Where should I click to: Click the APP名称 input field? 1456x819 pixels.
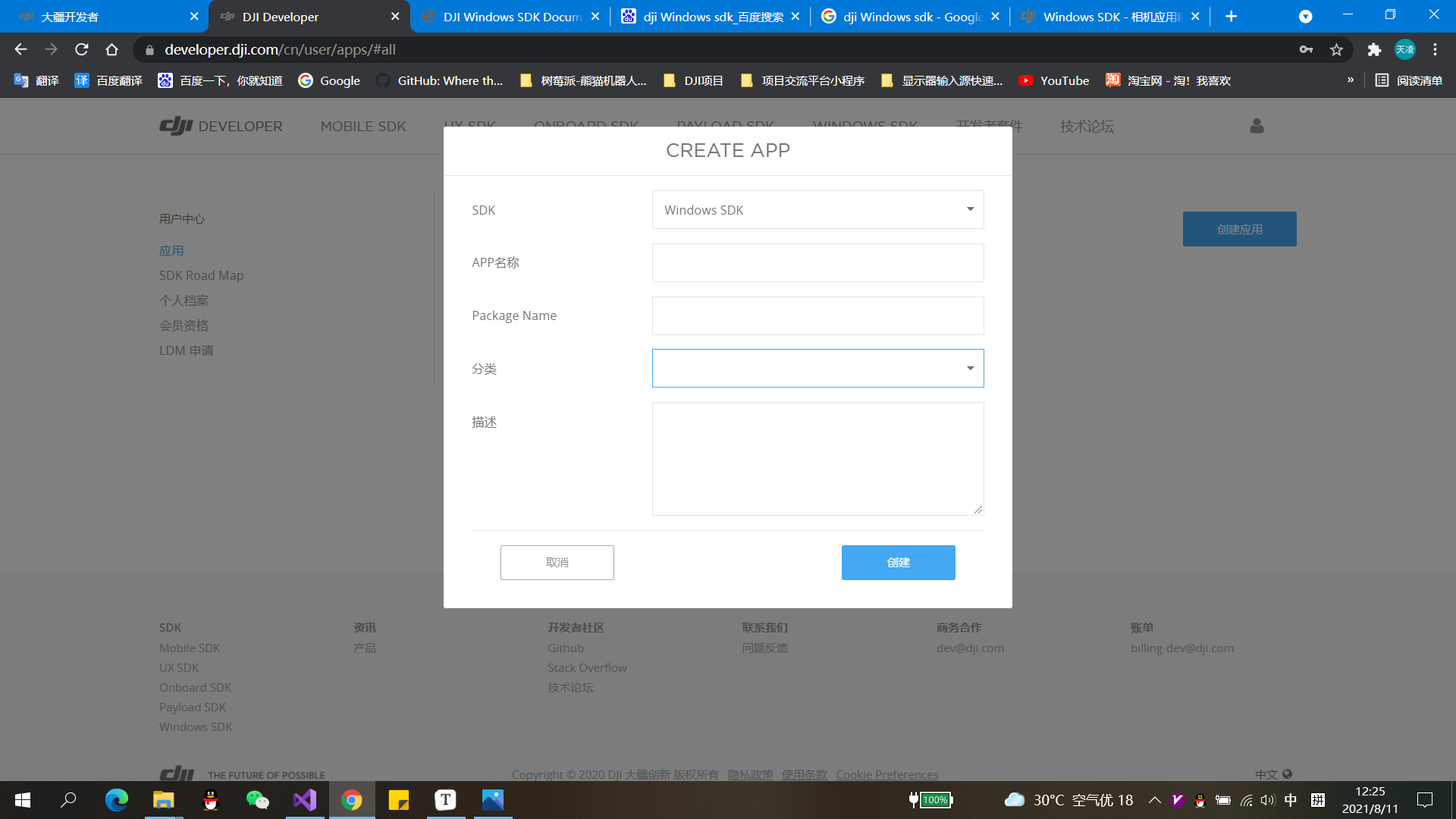pos(817,262)
